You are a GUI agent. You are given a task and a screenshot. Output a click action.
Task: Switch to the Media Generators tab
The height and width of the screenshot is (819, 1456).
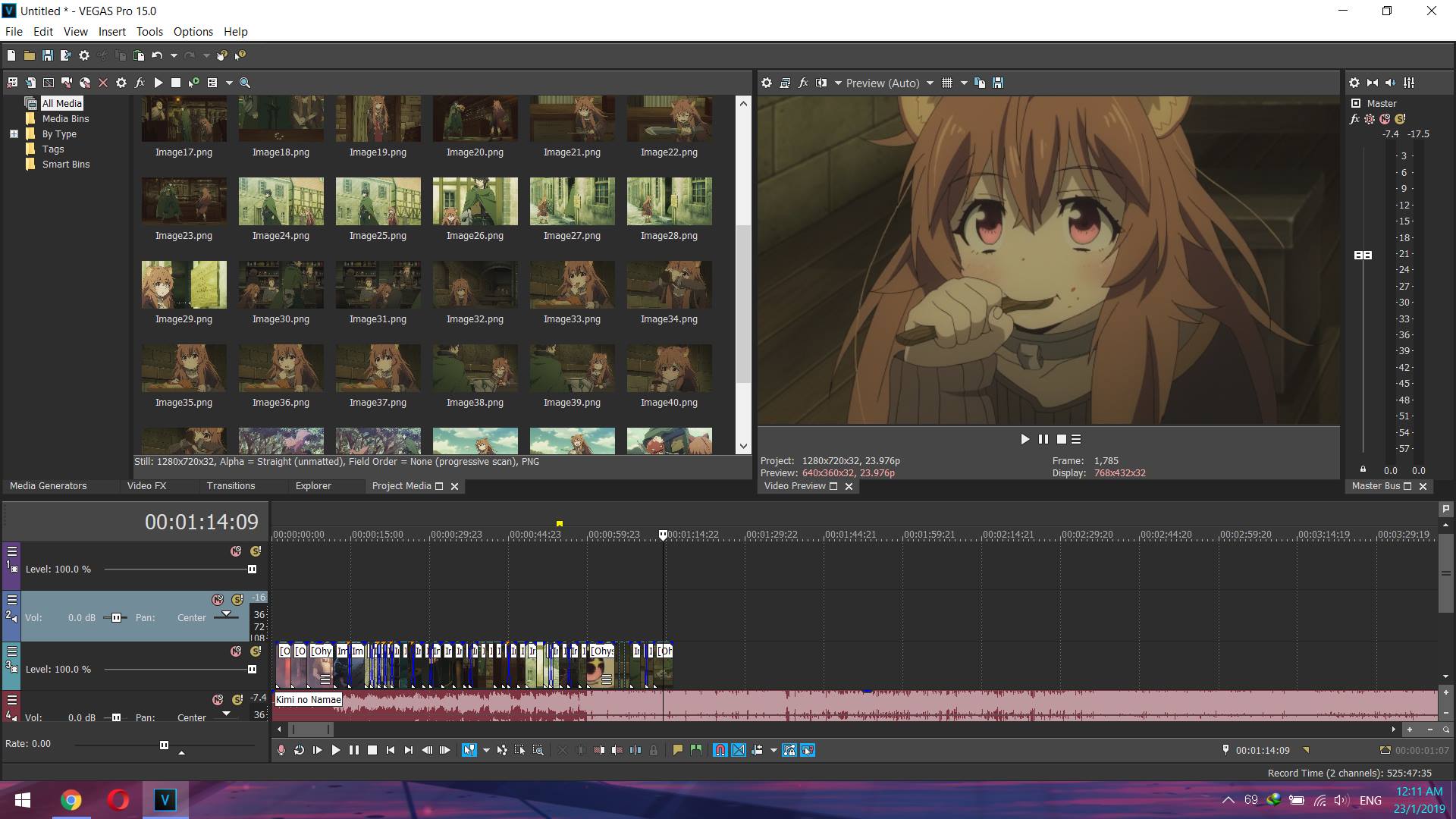49,486
